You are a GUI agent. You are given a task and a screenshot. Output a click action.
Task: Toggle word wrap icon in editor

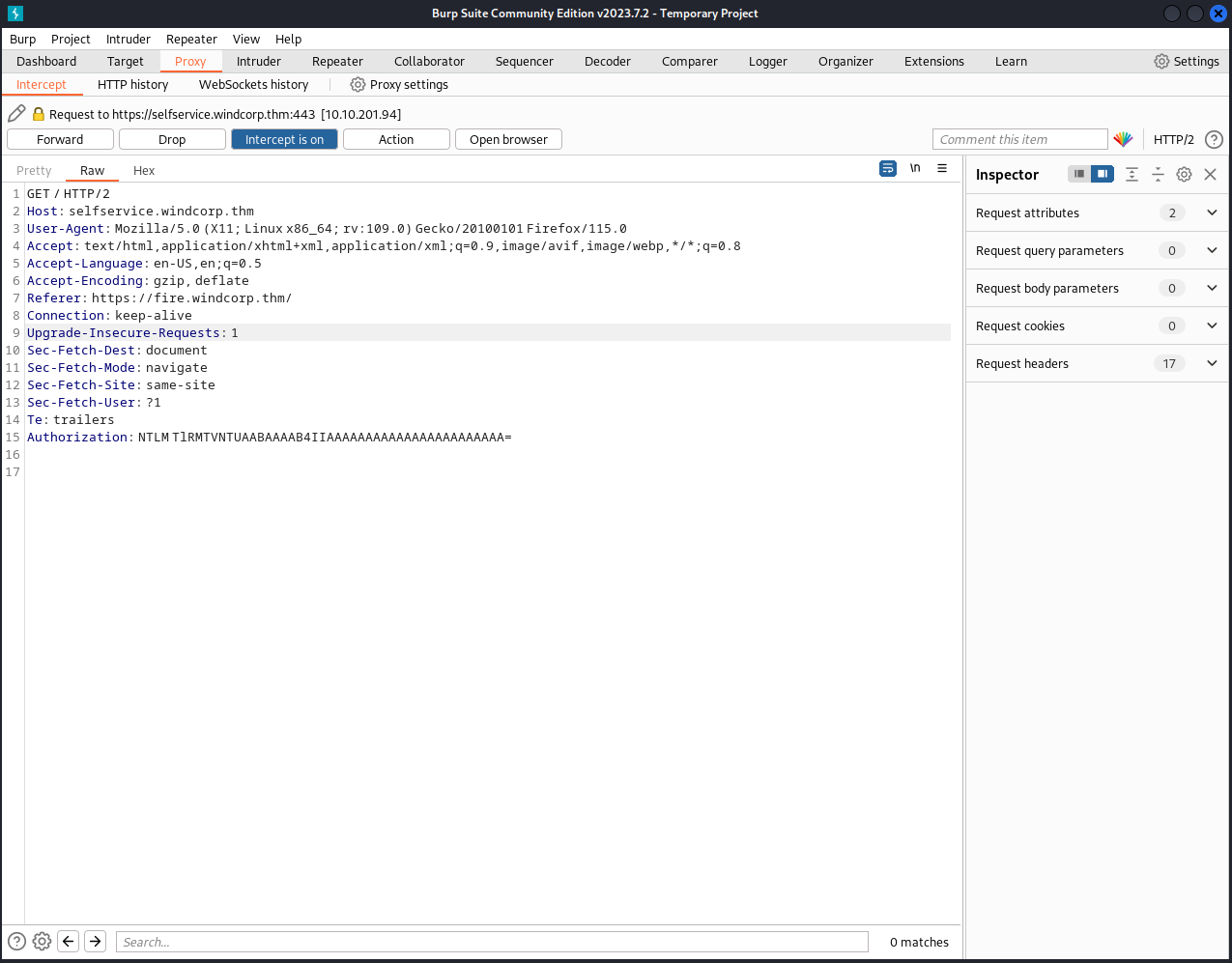[888, 168]
